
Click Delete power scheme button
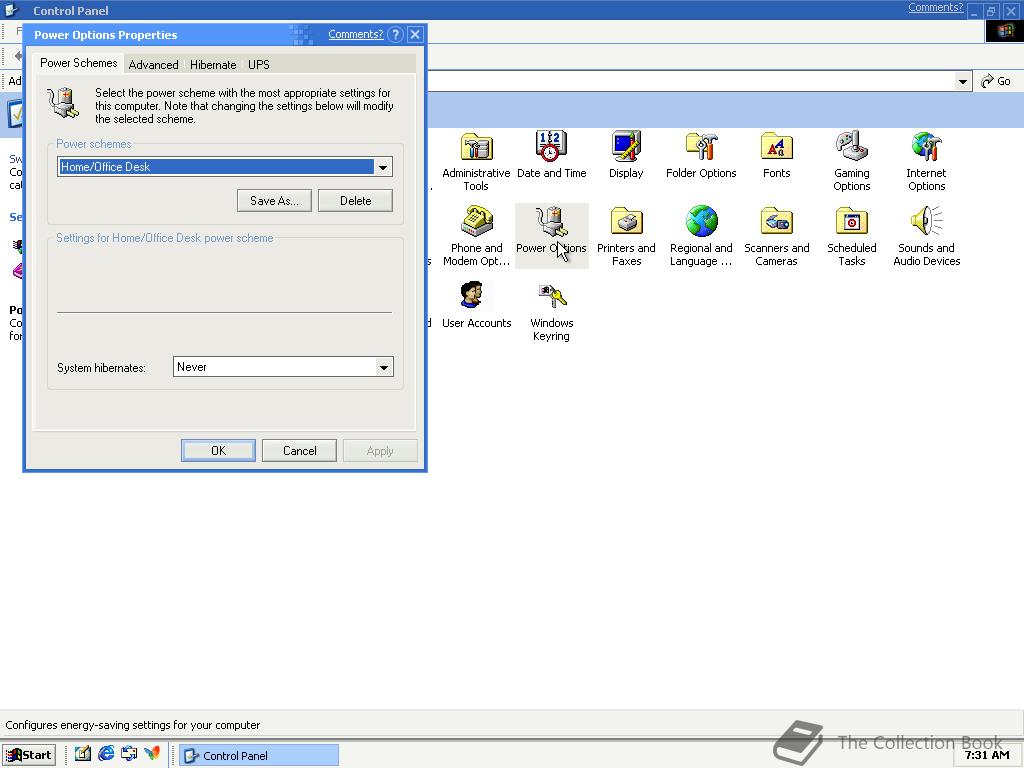[355, 200]
